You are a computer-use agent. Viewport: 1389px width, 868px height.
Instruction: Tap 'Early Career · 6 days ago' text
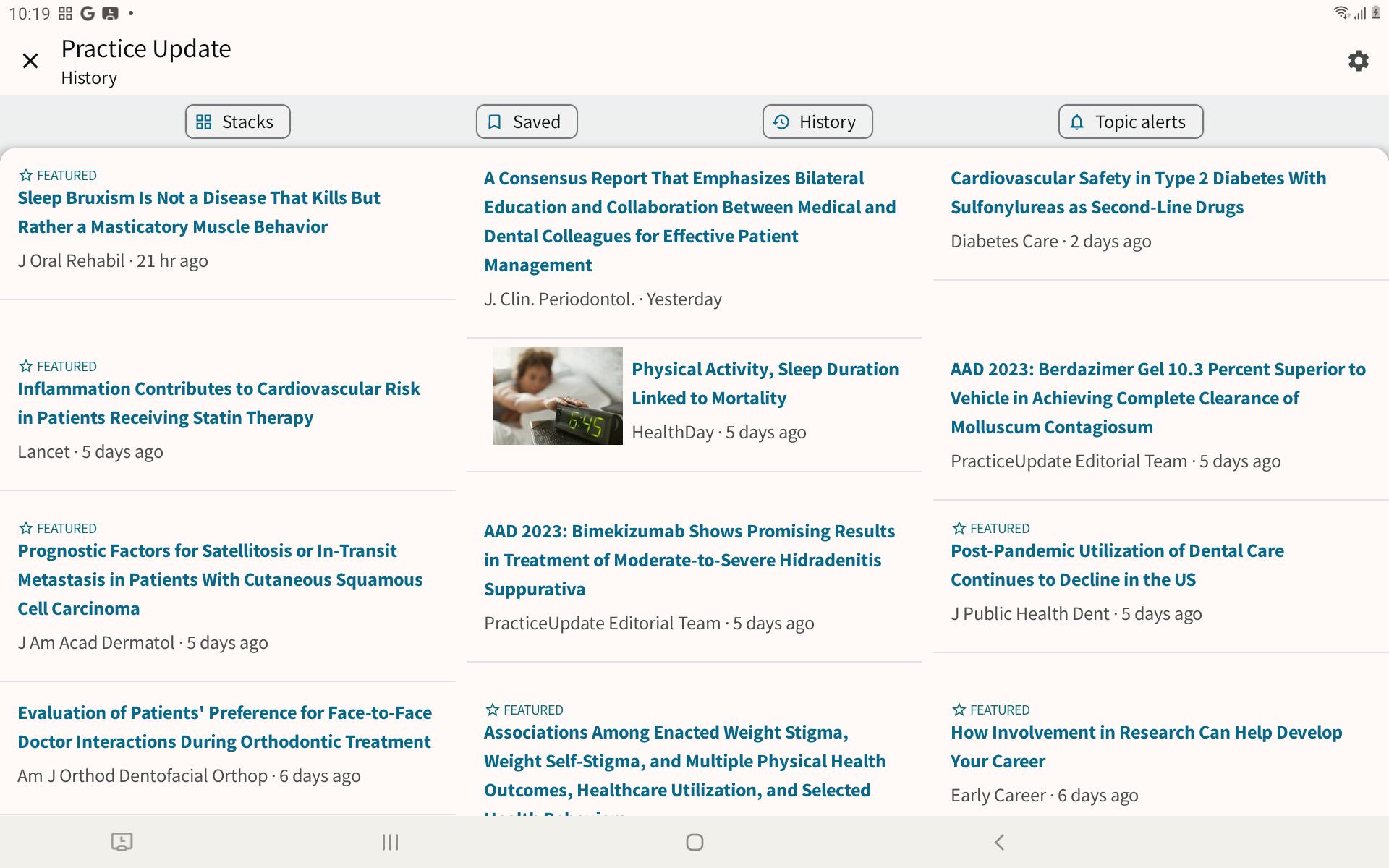1045,795
